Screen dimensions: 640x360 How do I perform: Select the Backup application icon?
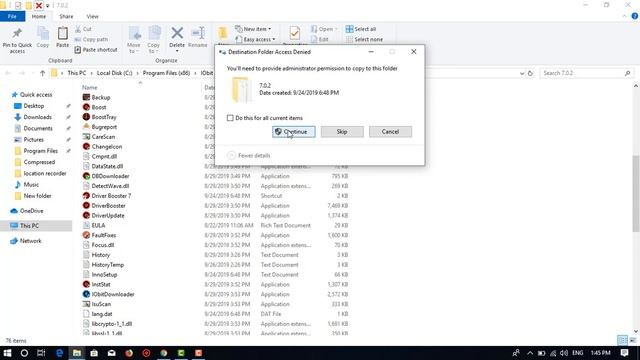(86, 97)
